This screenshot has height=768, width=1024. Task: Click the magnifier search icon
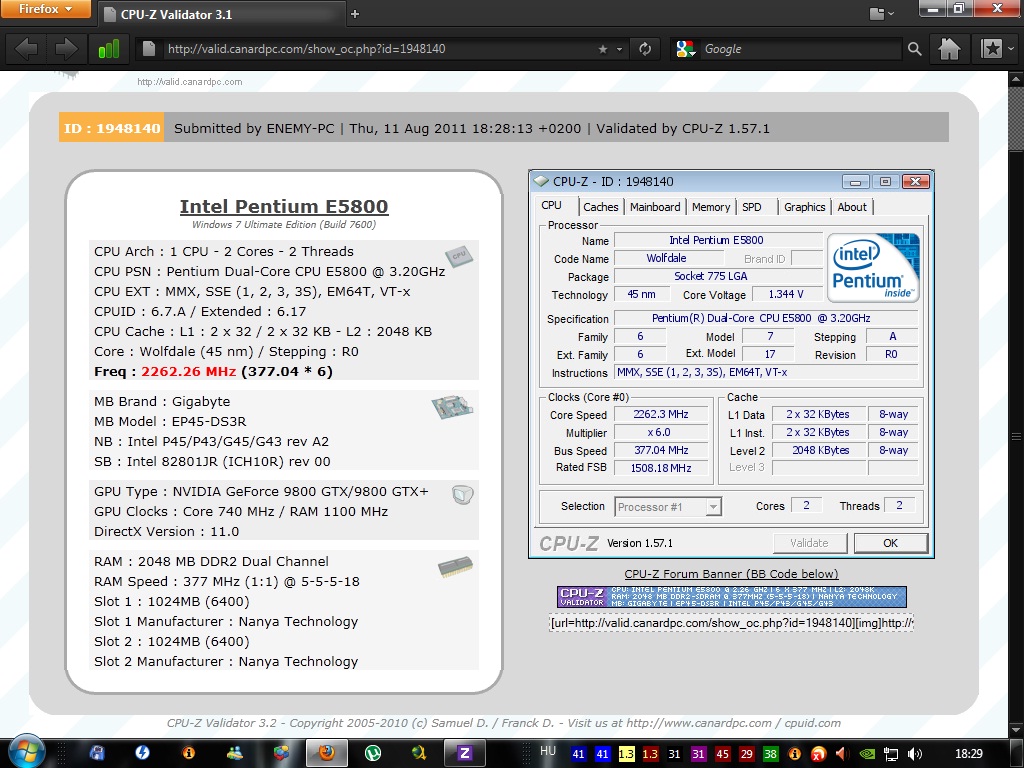(914, 49)
